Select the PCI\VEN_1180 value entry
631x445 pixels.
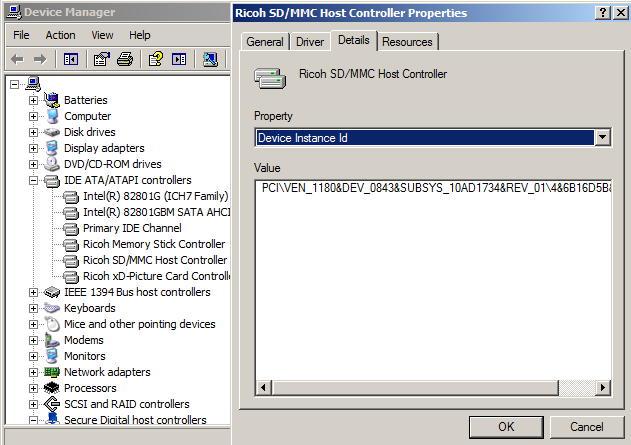coord(436,188)
